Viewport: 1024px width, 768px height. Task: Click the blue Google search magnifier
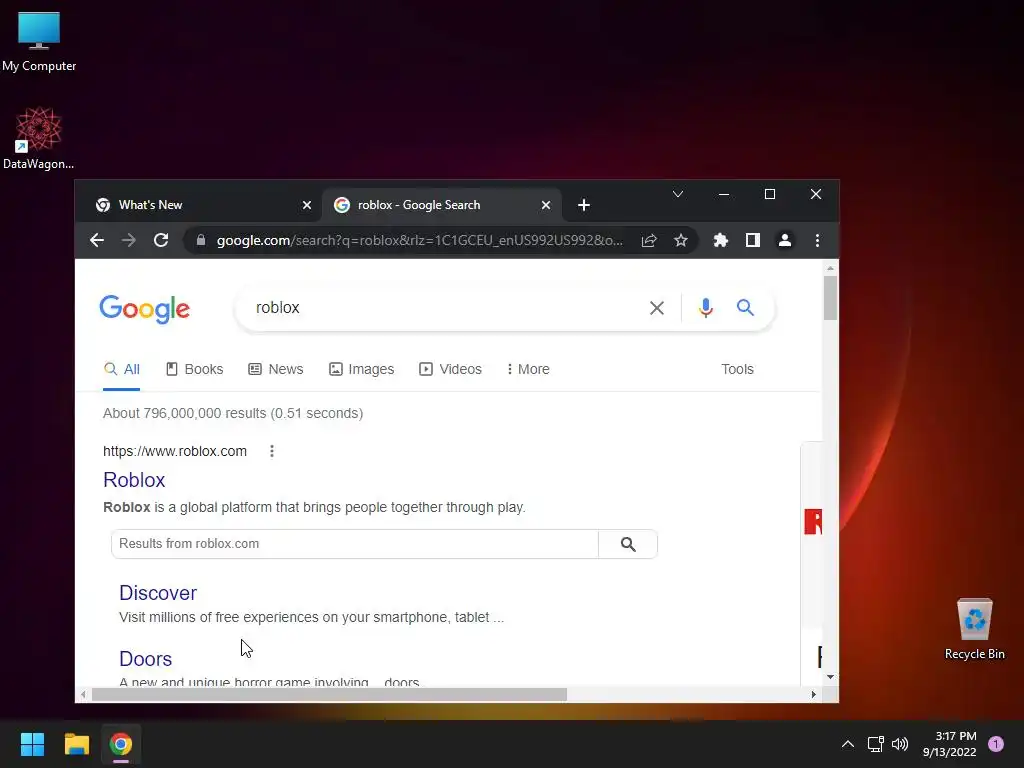[745, 307]
